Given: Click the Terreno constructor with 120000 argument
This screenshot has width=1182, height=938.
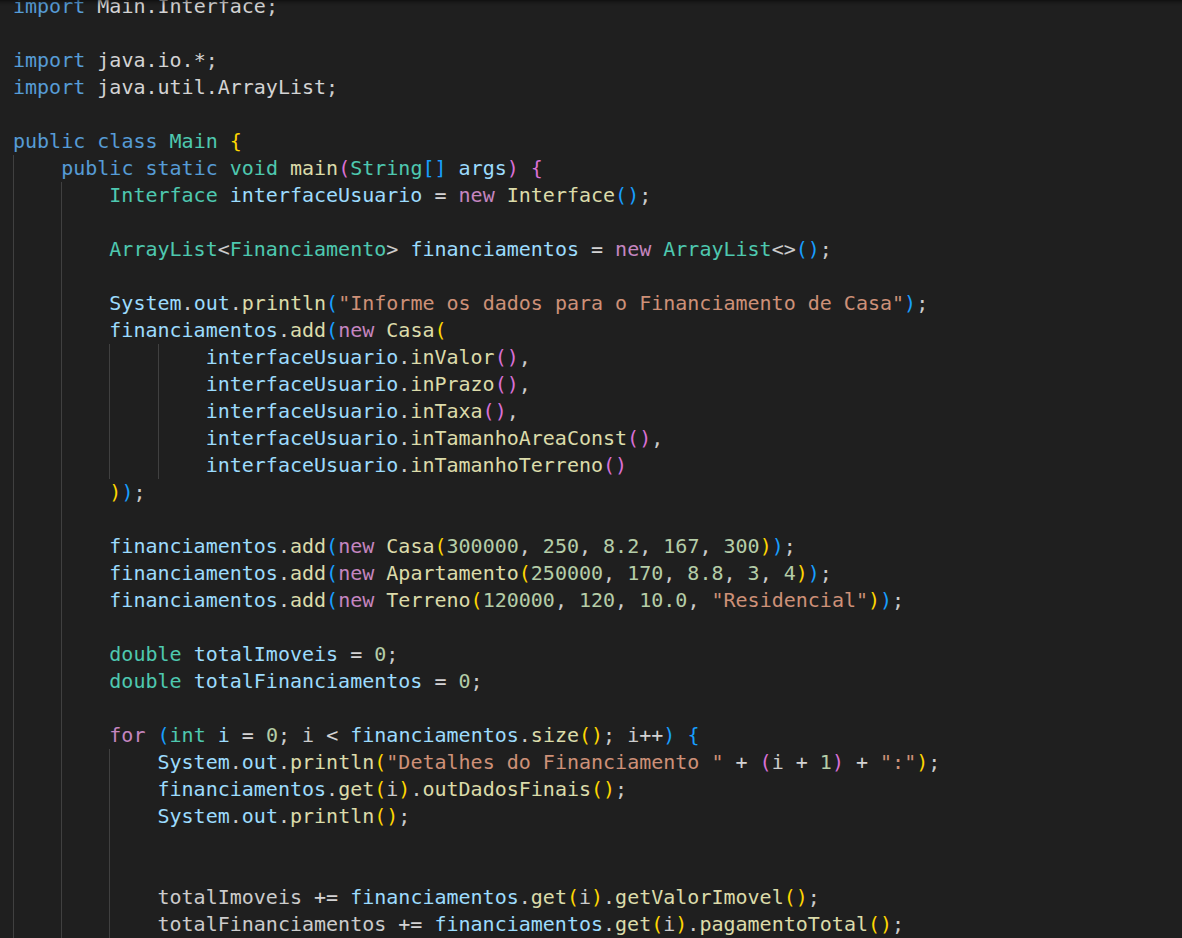Looking at the screenshot, I should [428, 600].
